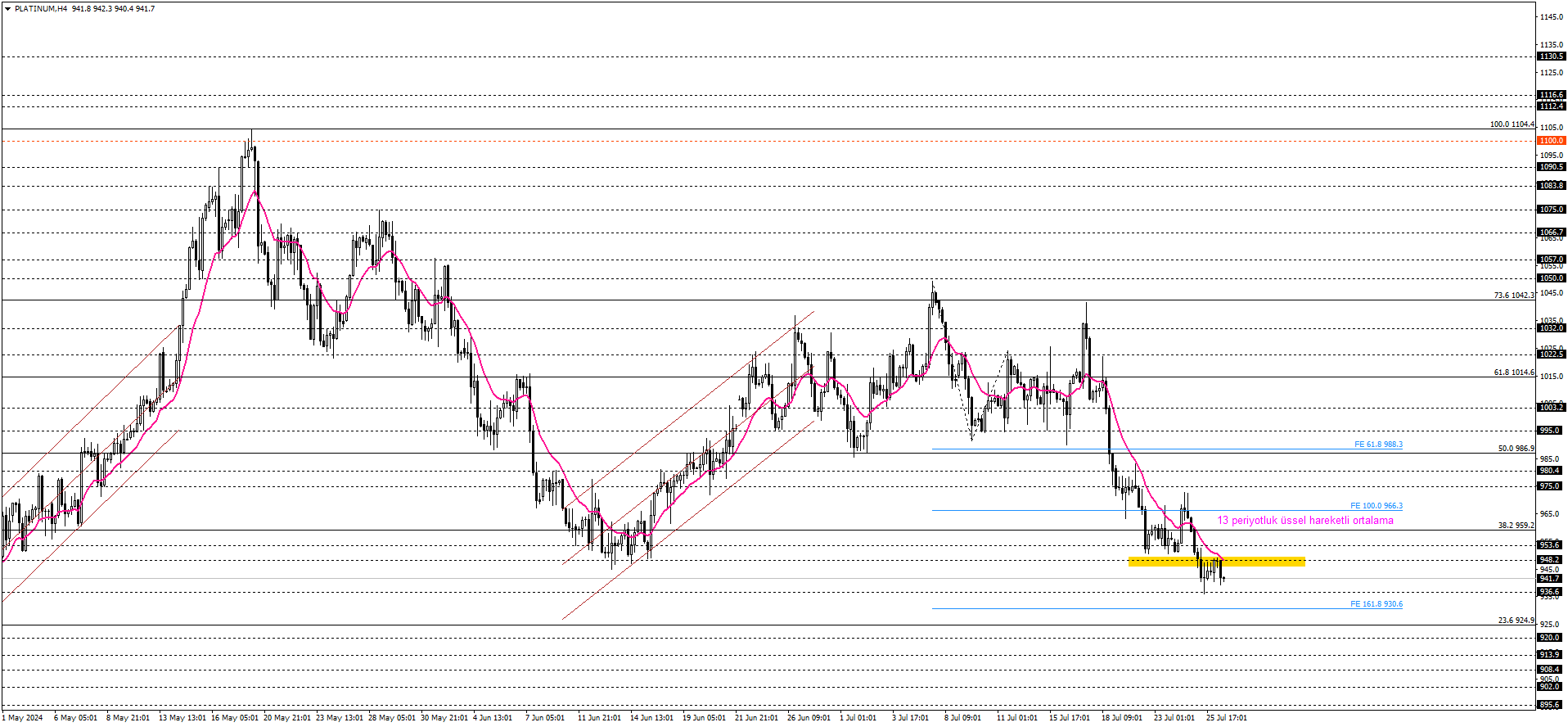Click the 895.6 price level tag
Viewport: 1568px width, 727px height.
point(1550,705)
